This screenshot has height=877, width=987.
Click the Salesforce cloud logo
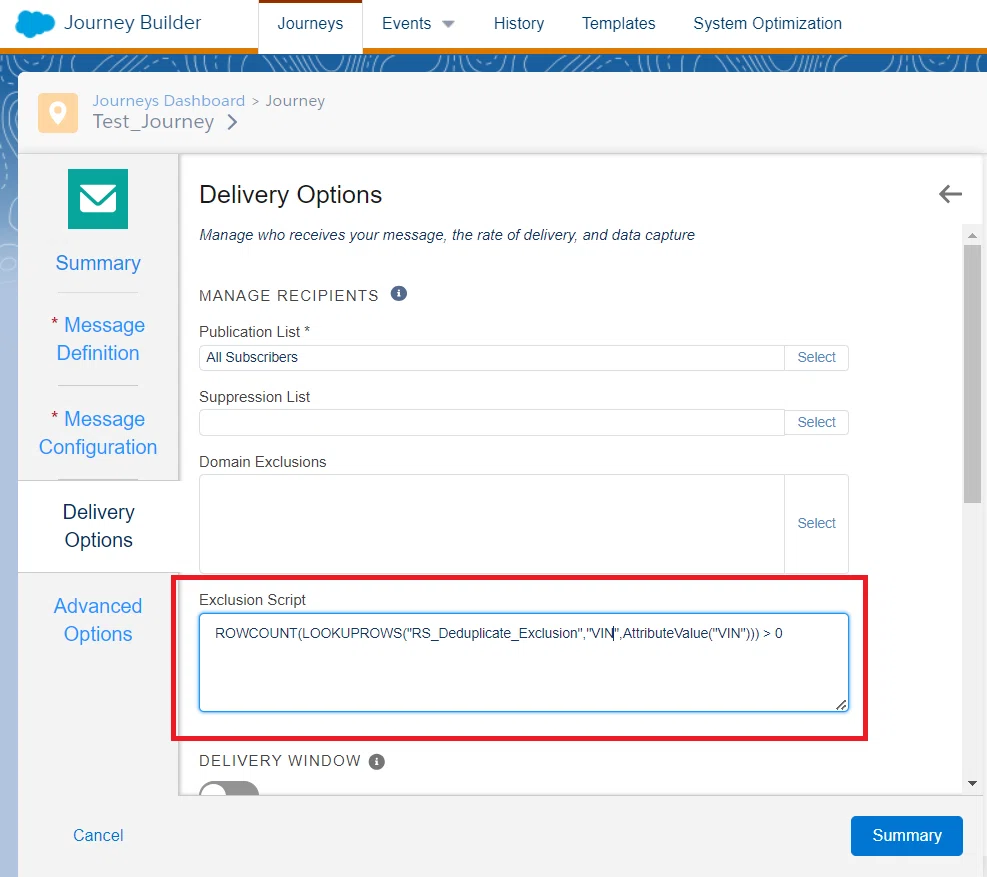35,24
